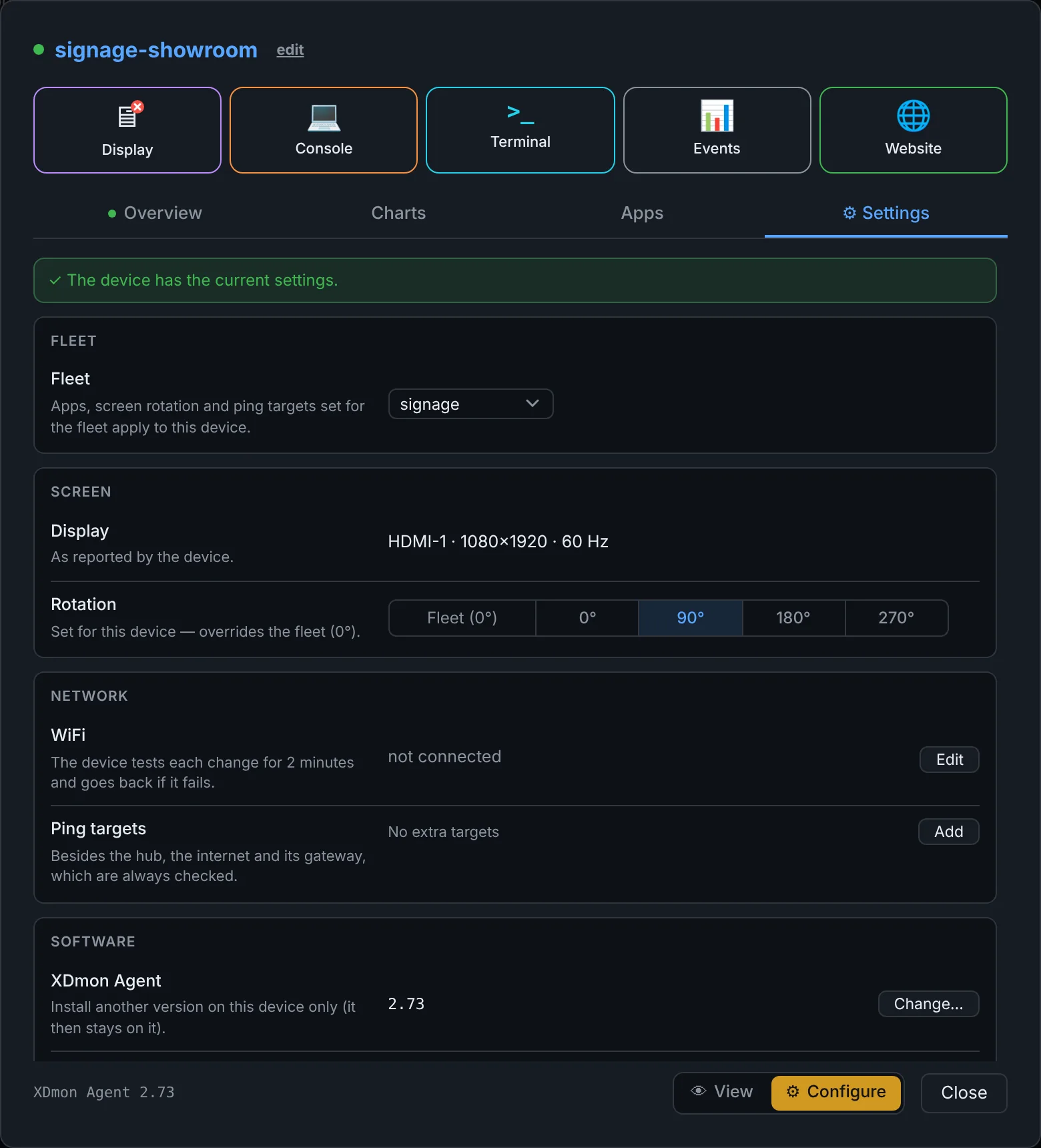The width and height of the screenshot is (1041, 1148).
Task: Click the signage-showroom device name
Action: 156,50
